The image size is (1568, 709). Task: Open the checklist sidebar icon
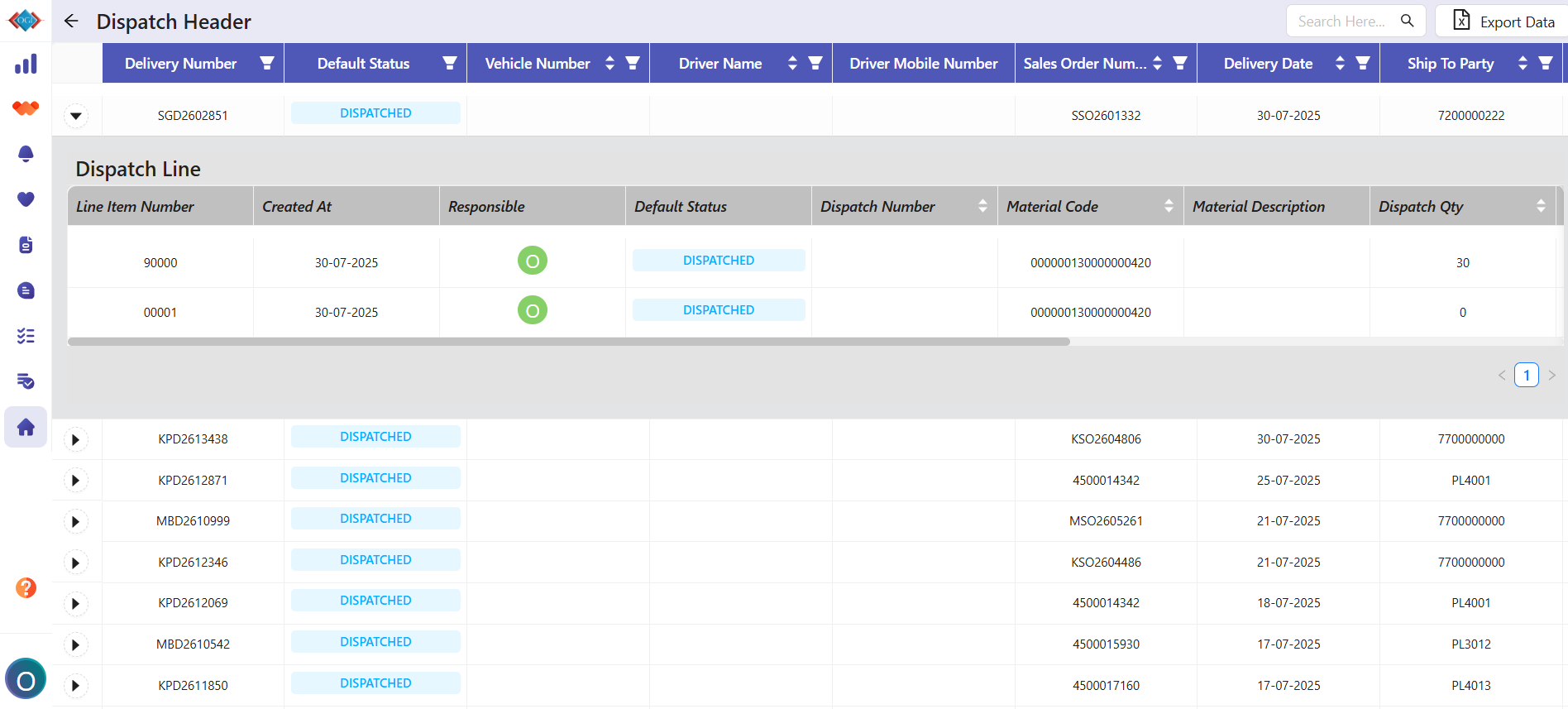(26, 336)
